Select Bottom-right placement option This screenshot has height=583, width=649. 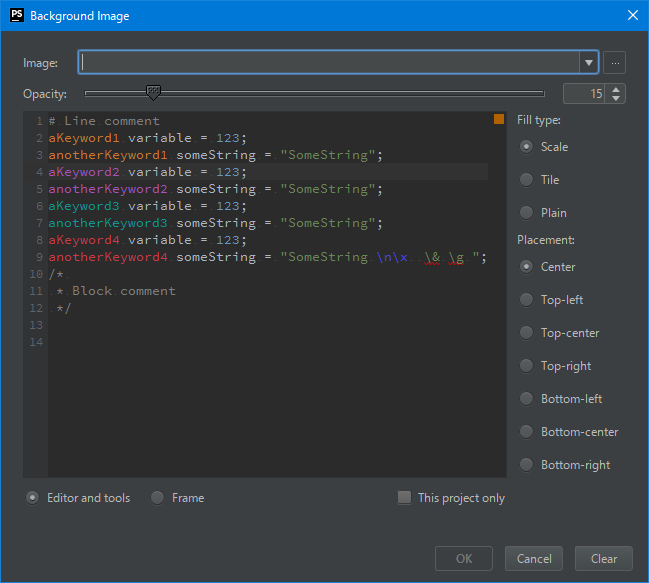pyautogui.click(x=526, y=465)
